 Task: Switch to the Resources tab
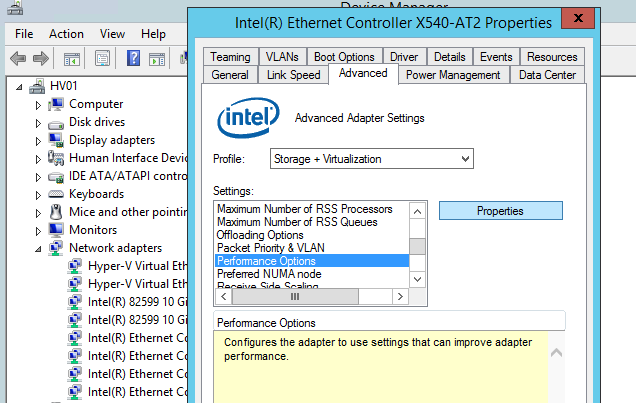(x=552, y=57)
